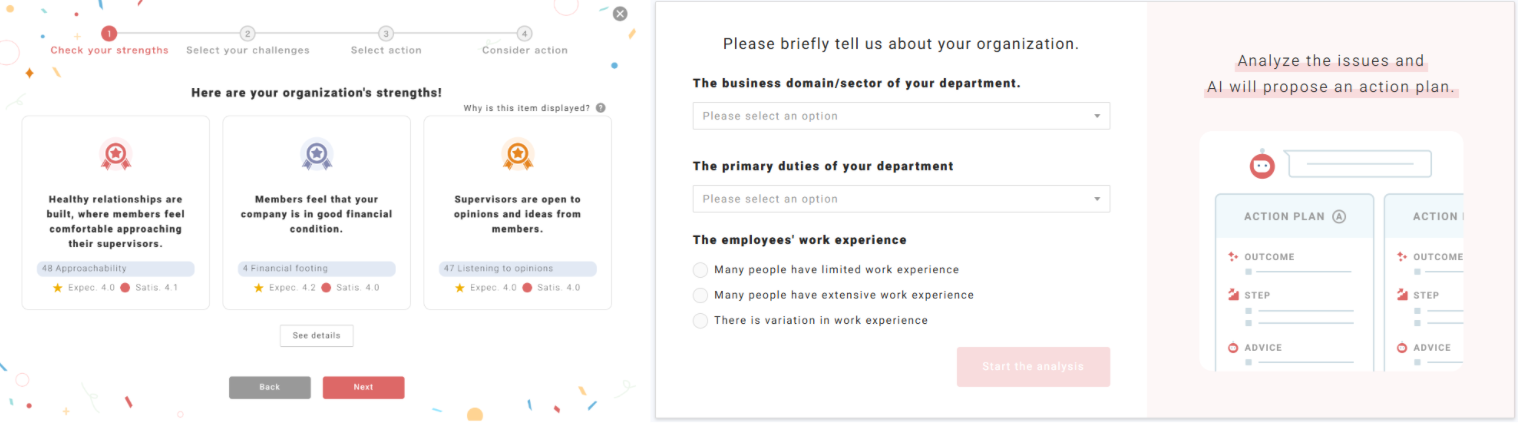Image resolution: width=1519 pixels, height=423 pixels.
Task: Open the business domain/sector dropdown
Action: click(x=900, y=116)
